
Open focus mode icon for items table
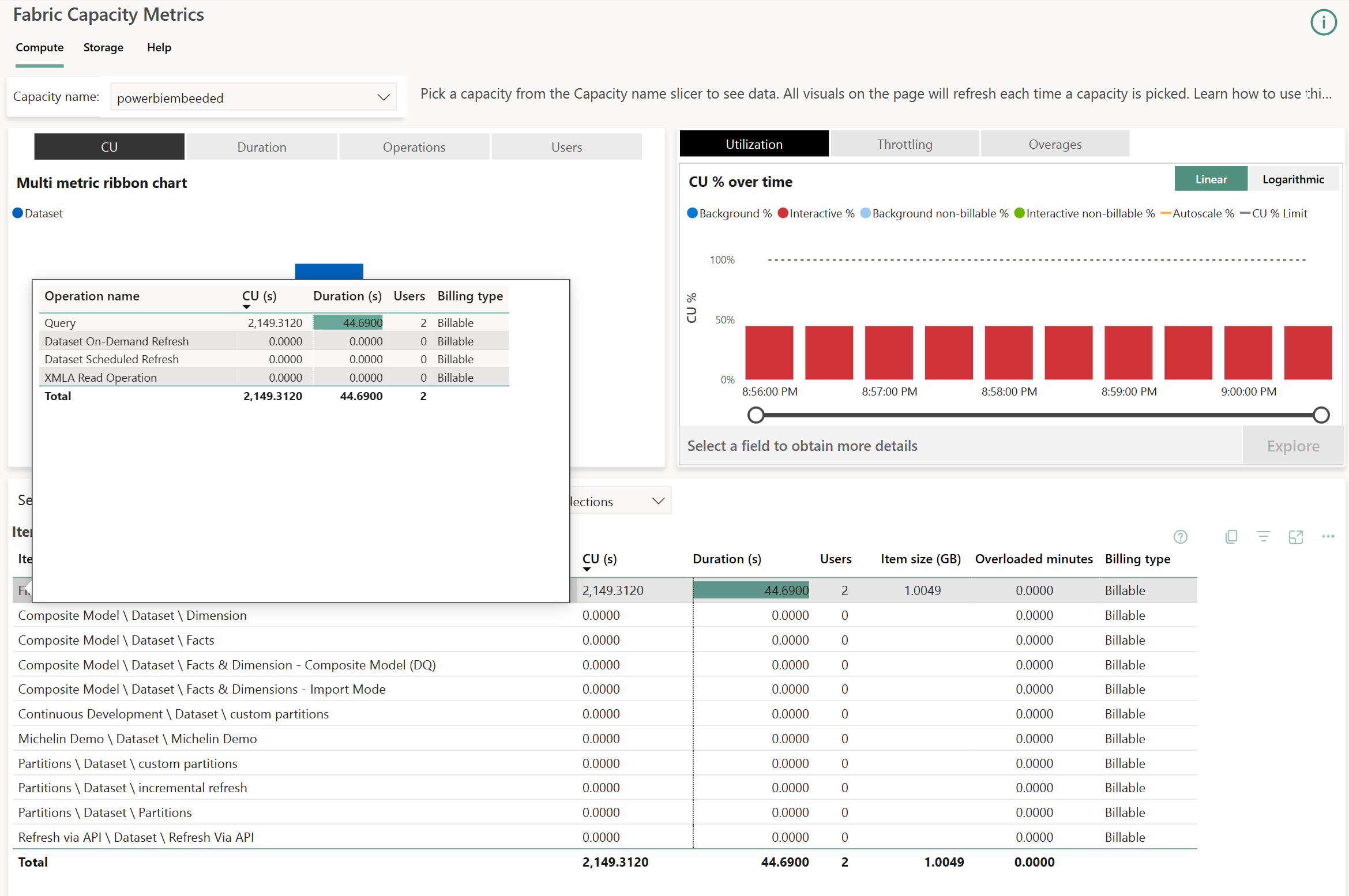pyautogui.click(x=1295, y=537)
